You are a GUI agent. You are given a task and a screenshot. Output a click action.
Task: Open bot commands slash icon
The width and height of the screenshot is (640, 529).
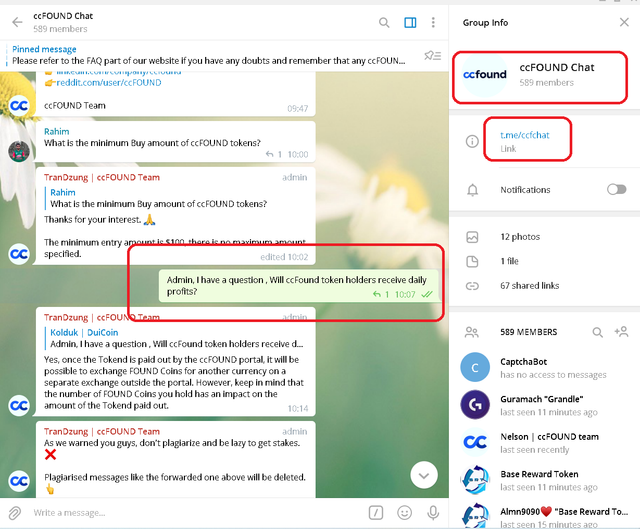[376, 513]
